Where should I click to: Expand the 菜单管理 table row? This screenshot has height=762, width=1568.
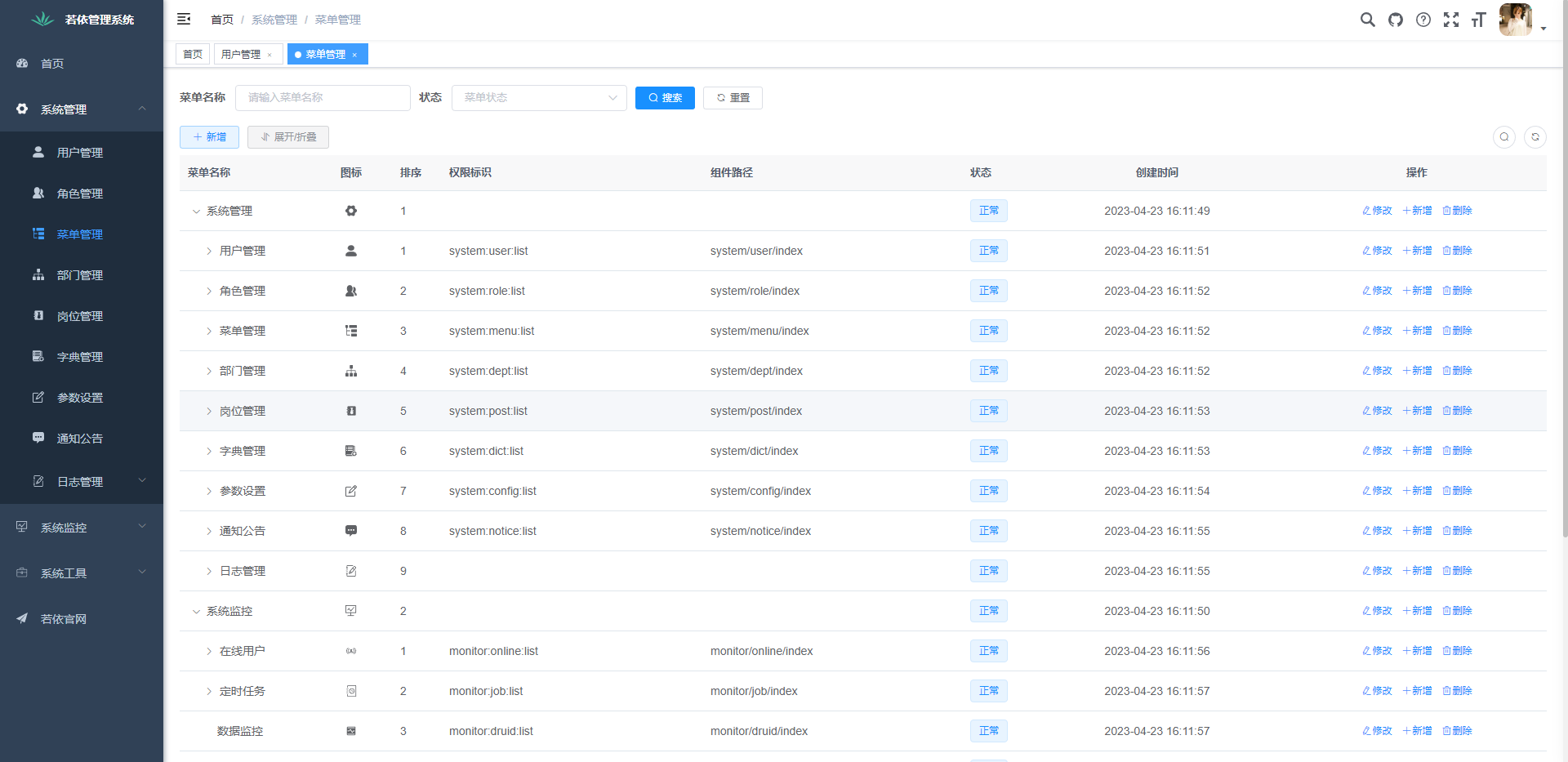[209, 332]
